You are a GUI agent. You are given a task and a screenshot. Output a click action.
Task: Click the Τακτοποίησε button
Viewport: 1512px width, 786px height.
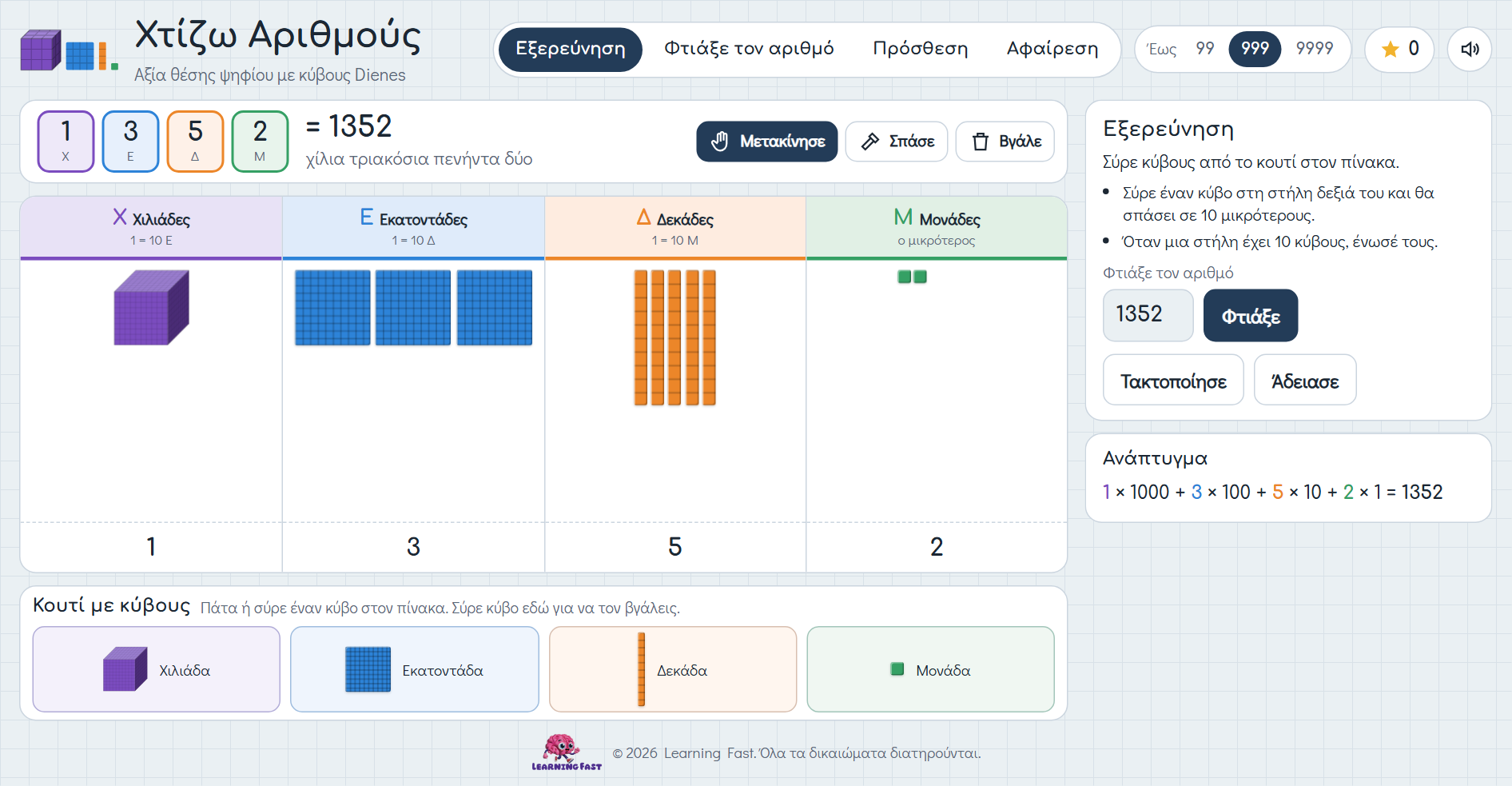(x=1173, y=381)
